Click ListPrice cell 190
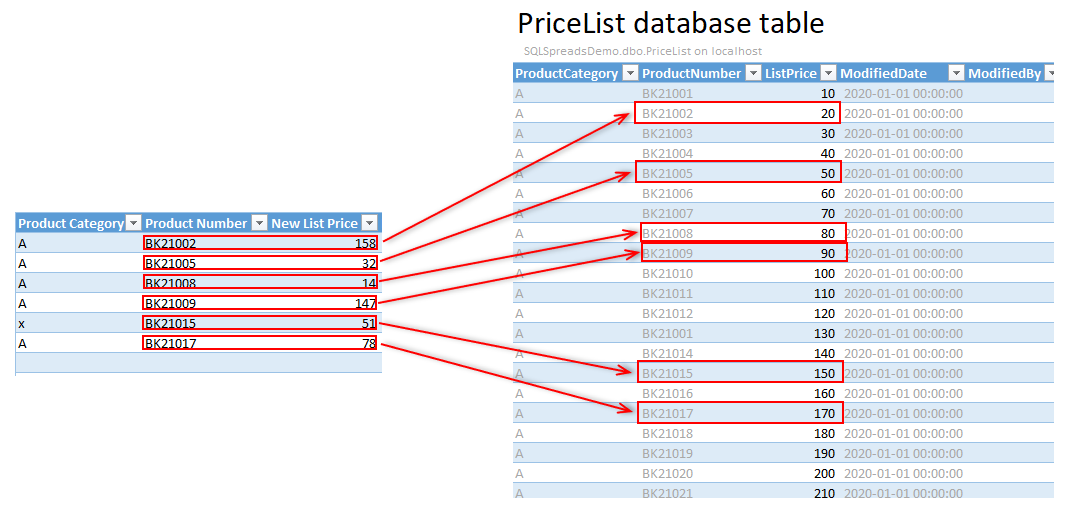Screen dimensions: 1071x513 [x=824, y=454]
